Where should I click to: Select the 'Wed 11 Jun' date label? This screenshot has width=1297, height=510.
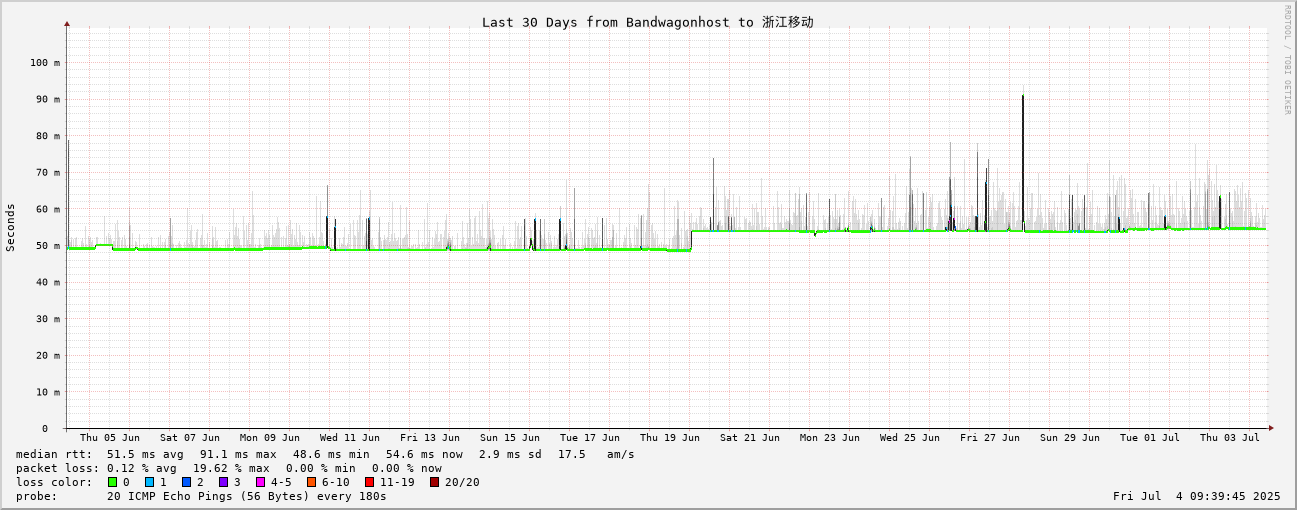pos(350,438)
